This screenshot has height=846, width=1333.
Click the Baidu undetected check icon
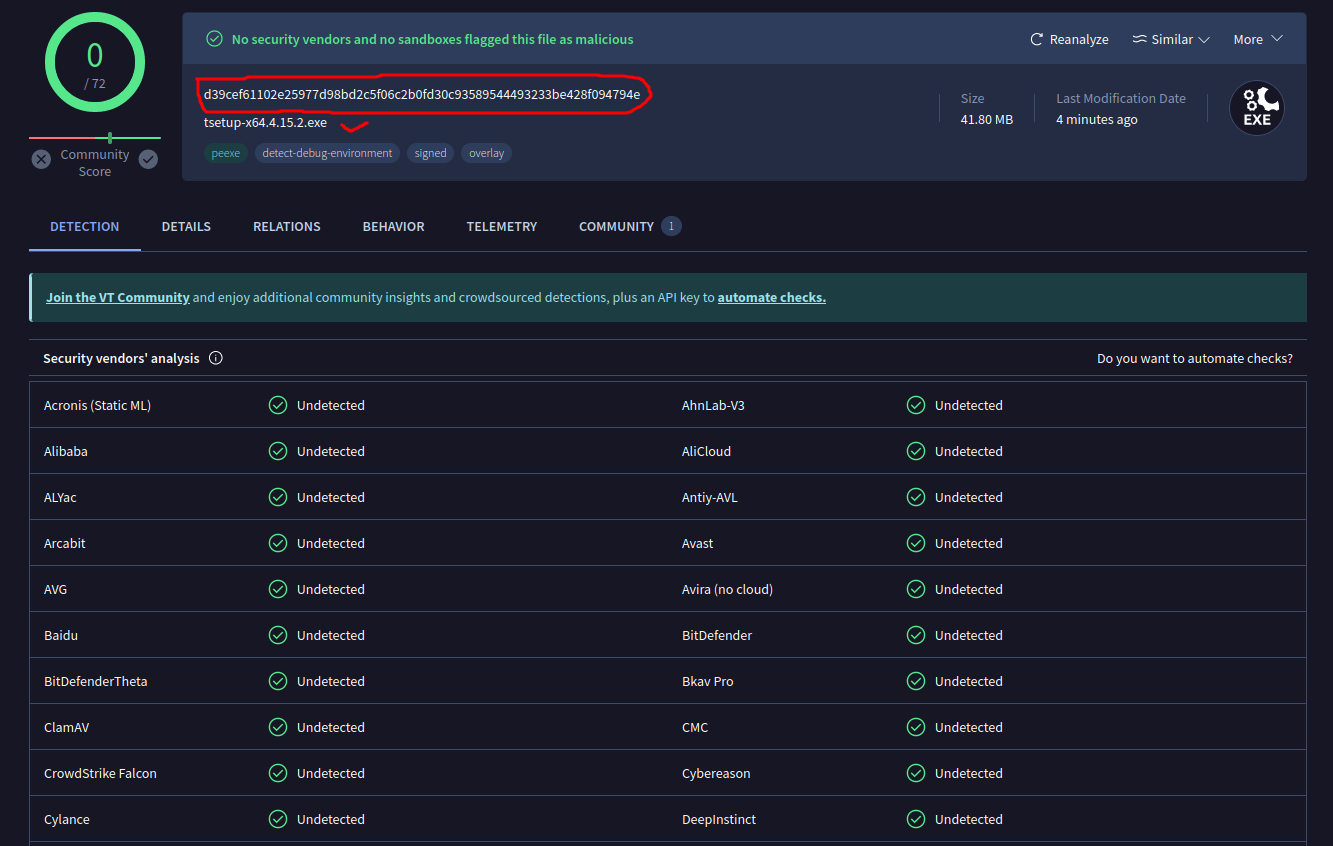click(278, 635)
